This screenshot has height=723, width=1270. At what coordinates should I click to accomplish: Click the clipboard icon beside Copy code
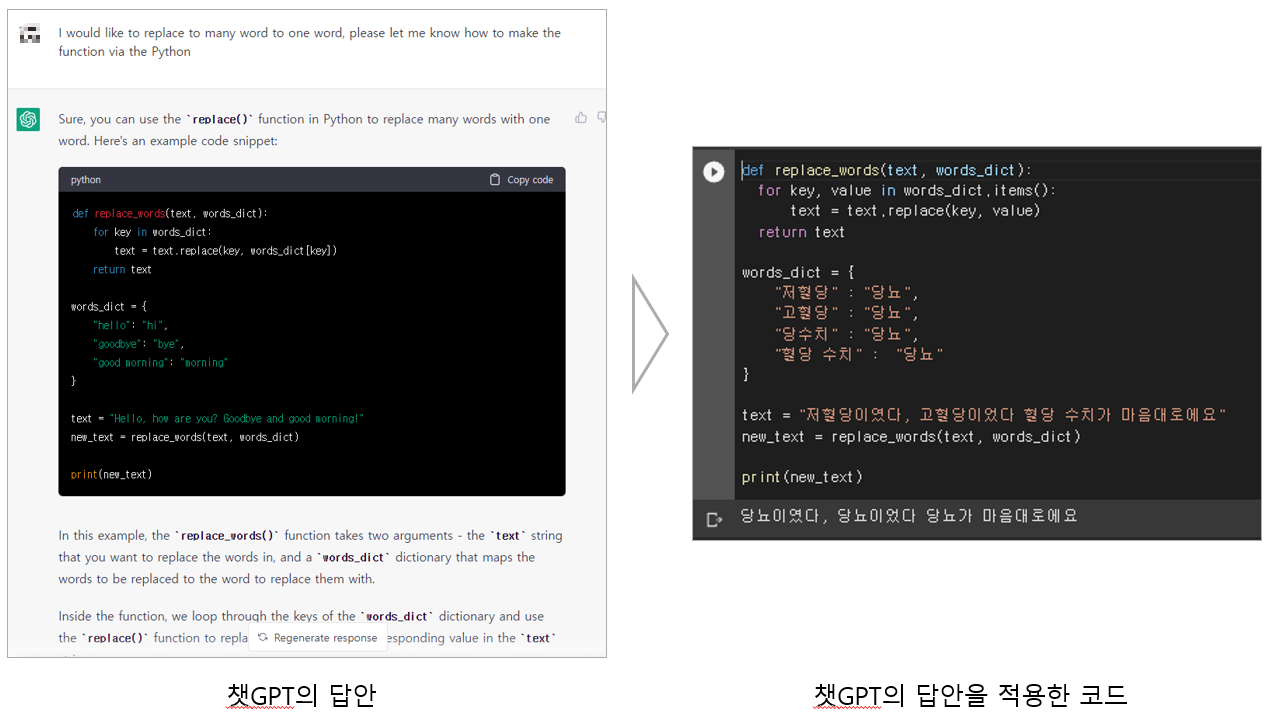tap(494, 180)
